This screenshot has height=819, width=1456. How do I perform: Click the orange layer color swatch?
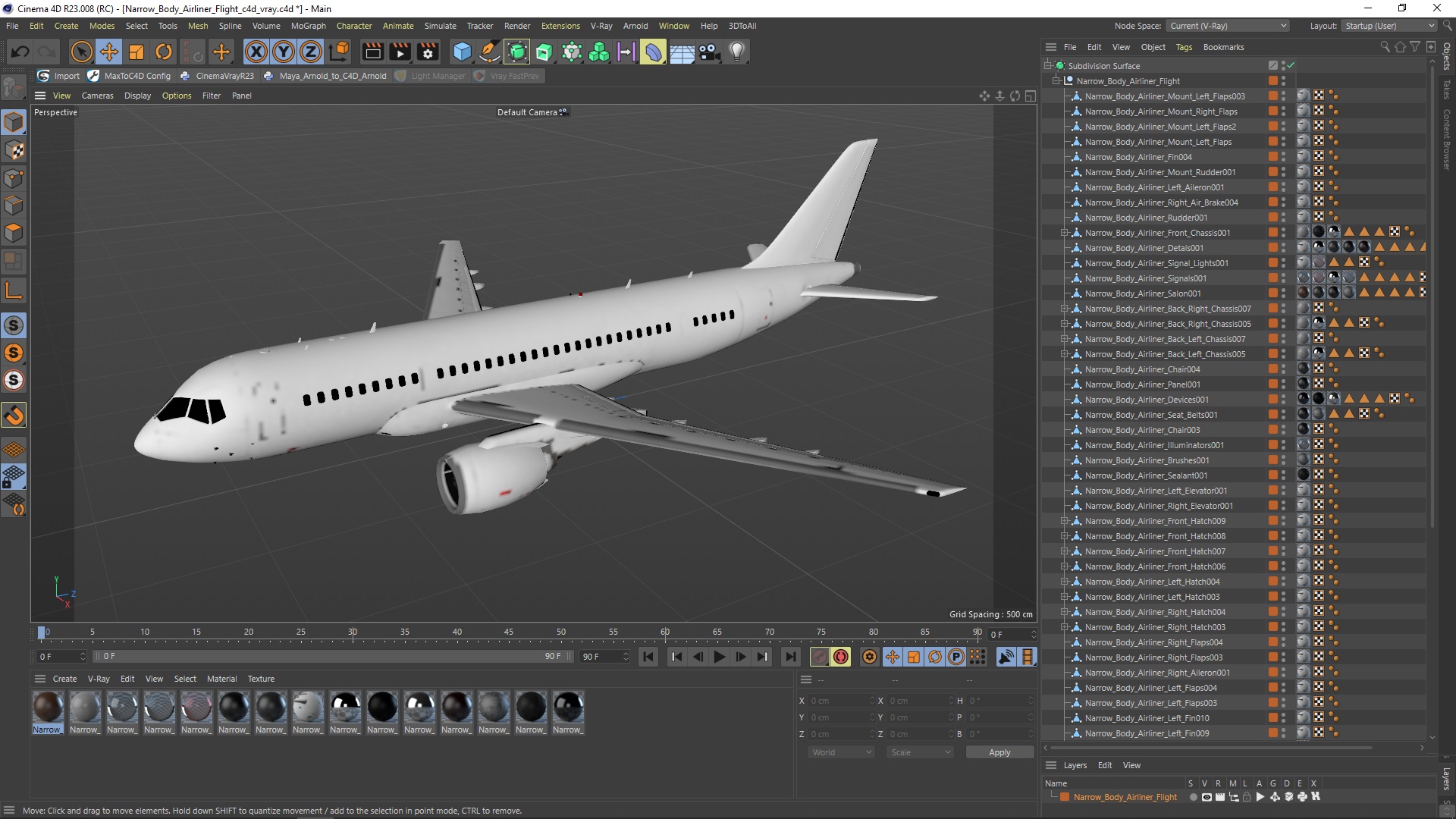(1065, 797)
